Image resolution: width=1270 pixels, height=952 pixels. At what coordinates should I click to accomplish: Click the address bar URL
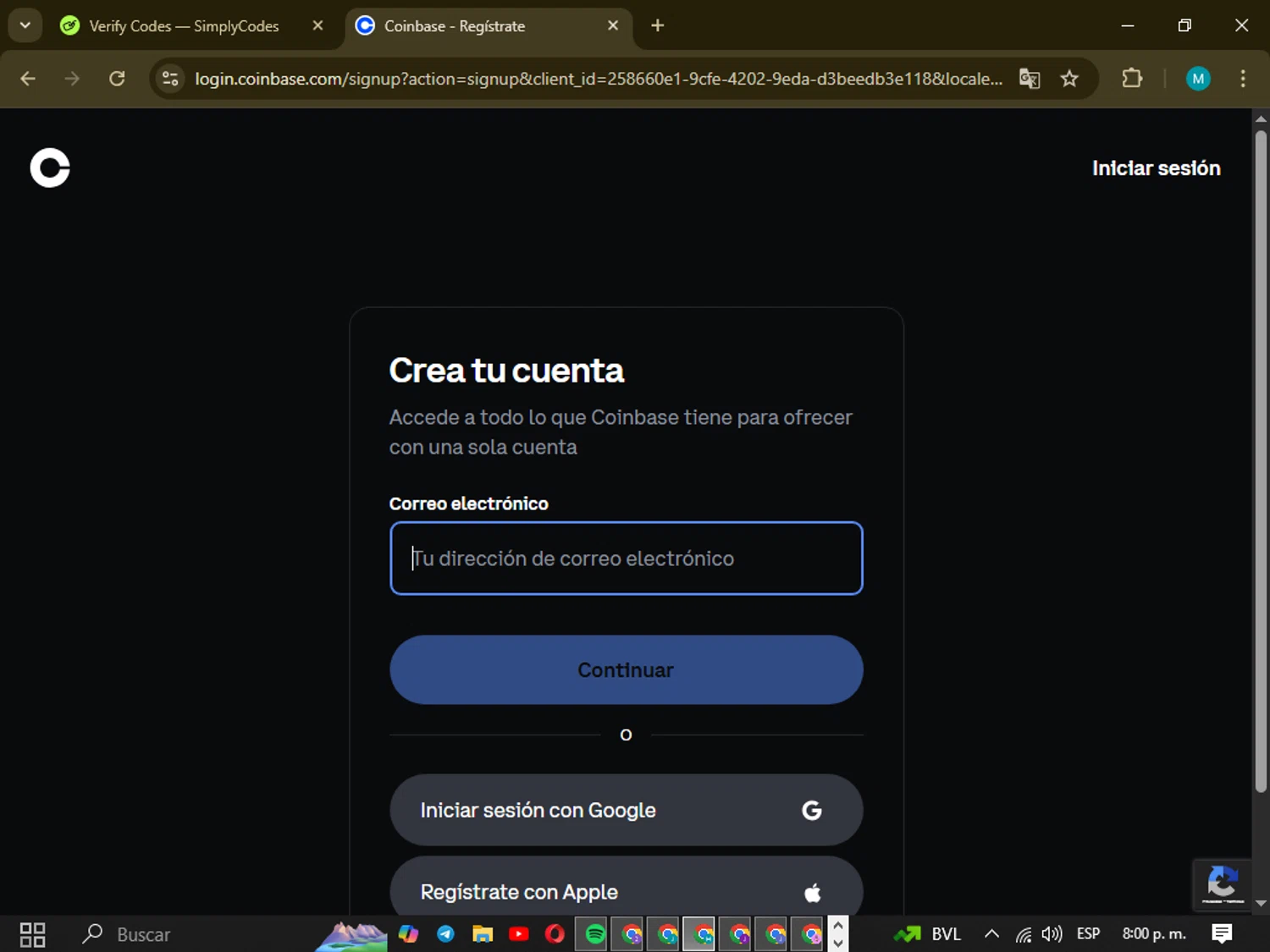[599, 79]
